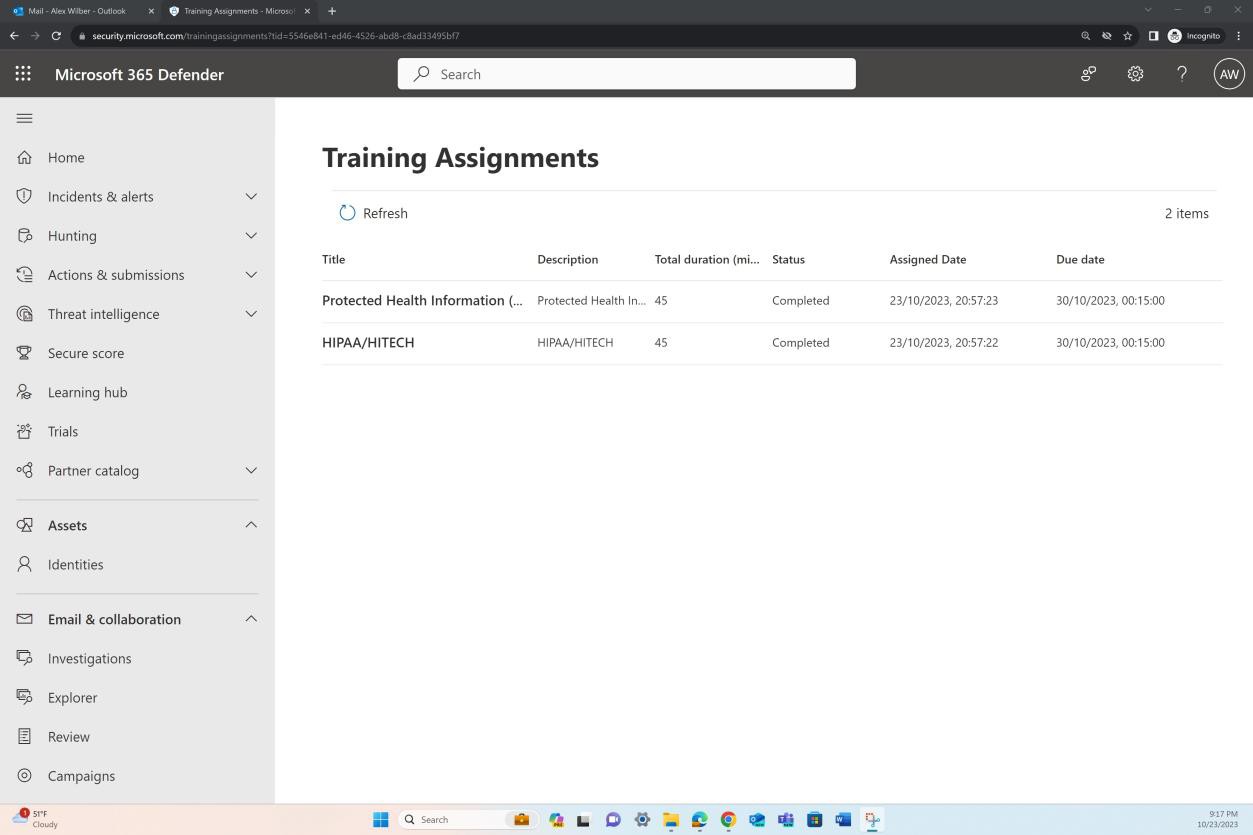This screenshot has width=1253, height=835.
Task: Open the Learning hub
Action: (x=87, y=392)
